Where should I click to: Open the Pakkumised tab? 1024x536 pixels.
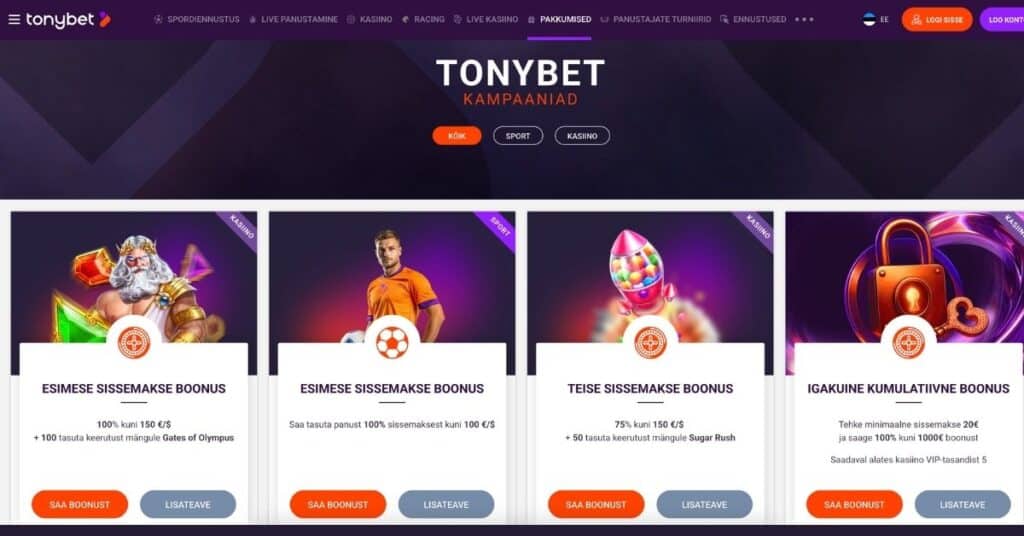tap(559, 20)
